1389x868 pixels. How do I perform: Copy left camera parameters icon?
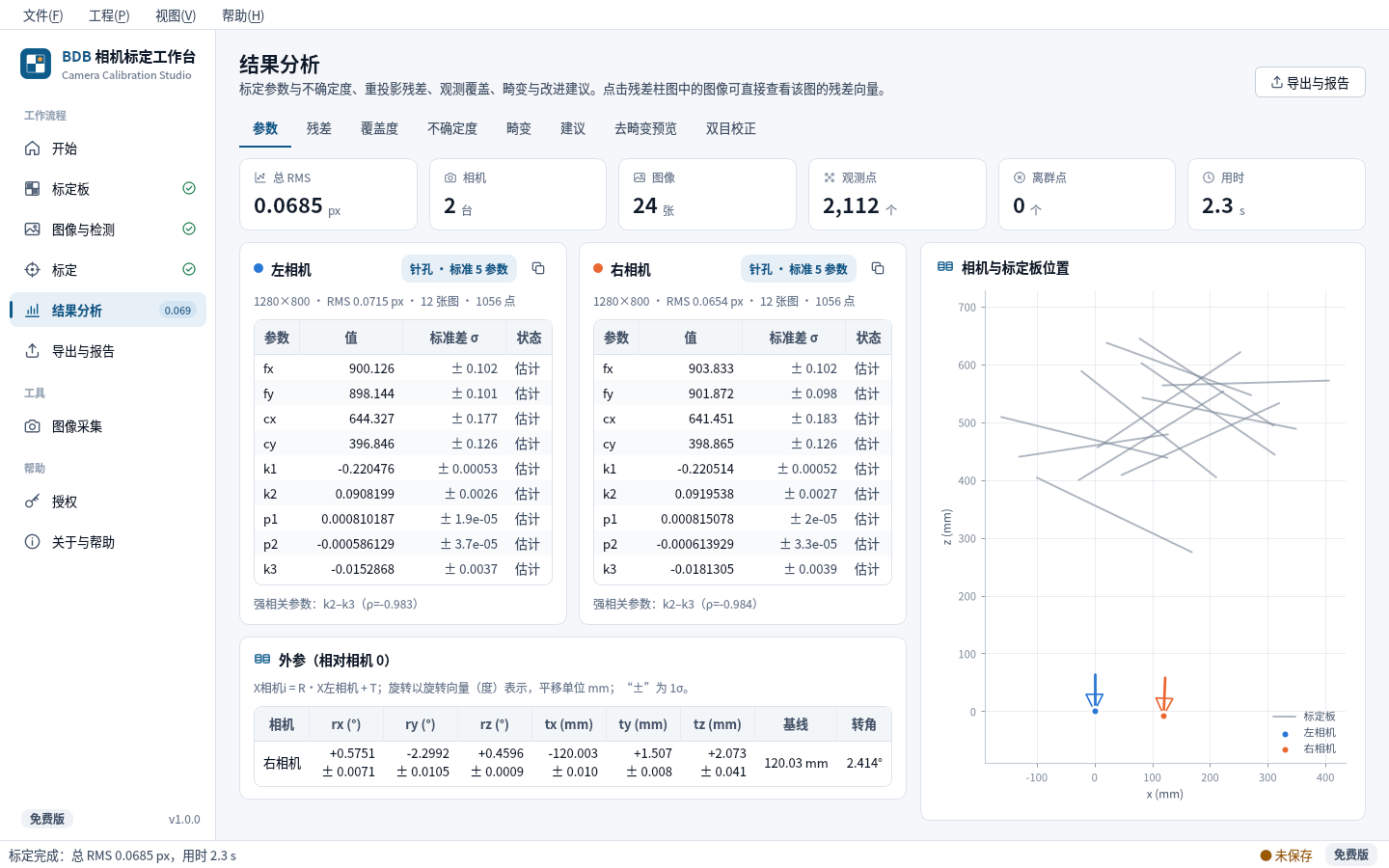click(538, 268)
